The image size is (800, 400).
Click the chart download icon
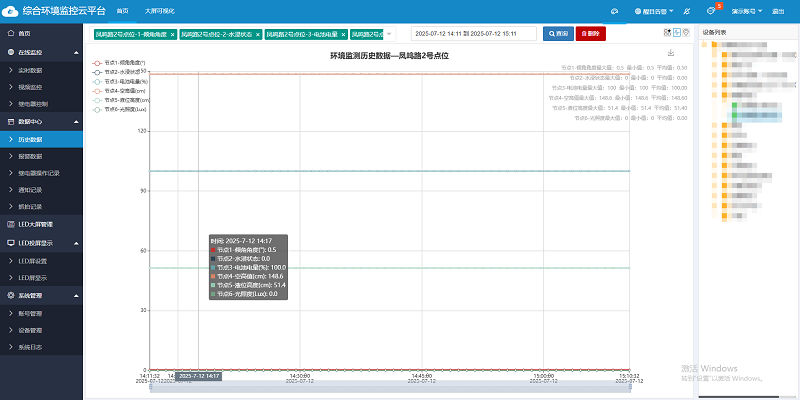tap(671, 54)
